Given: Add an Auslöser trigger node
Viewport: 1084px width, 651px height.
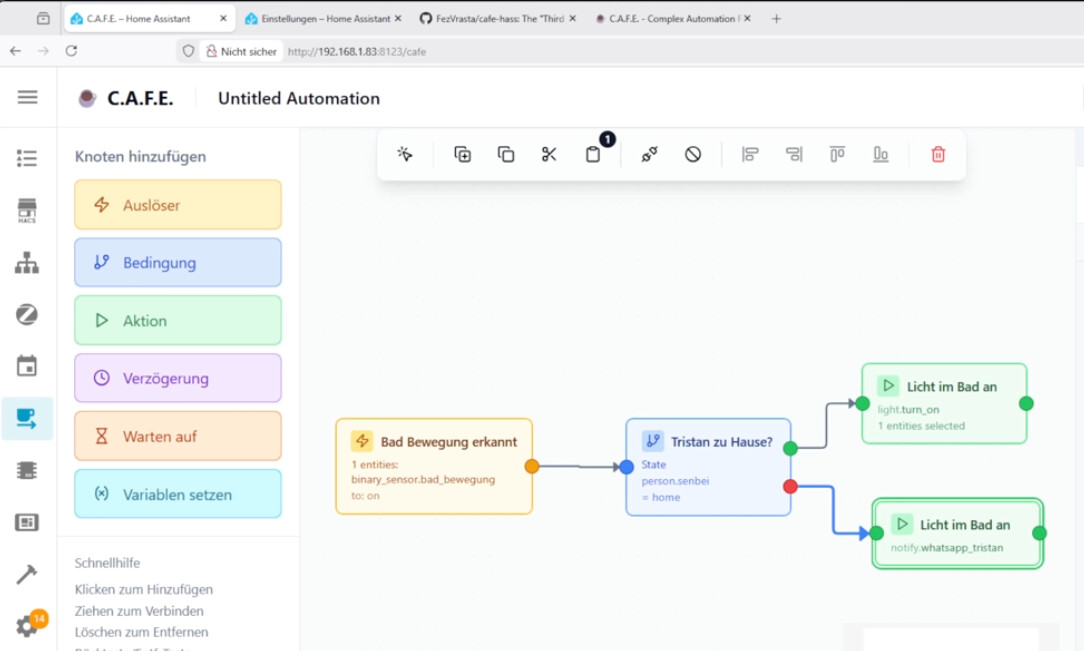Looking at the screenshot, I should (x=178, y=205).
